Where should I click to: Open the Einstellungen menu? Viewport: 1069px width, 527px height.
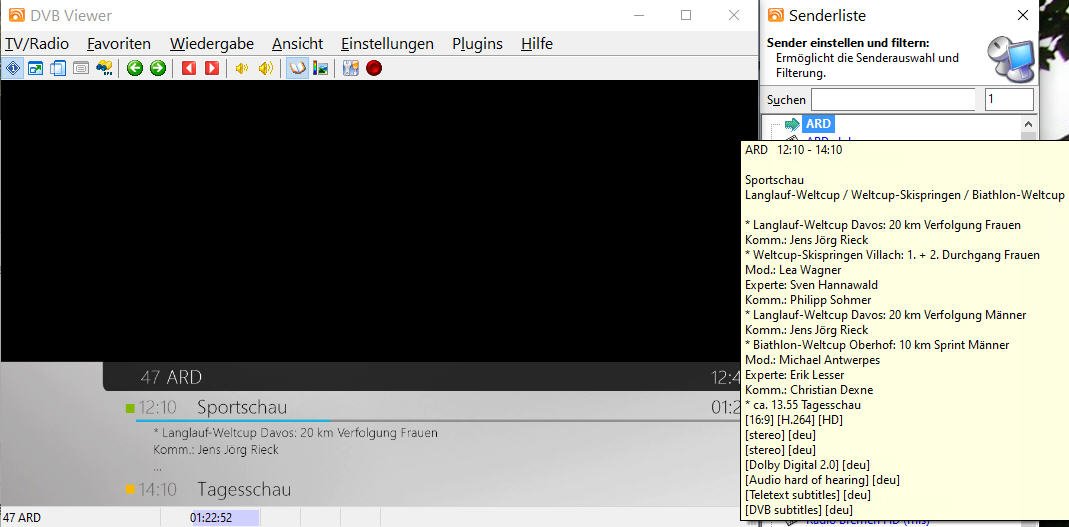[x=387, y=44]
